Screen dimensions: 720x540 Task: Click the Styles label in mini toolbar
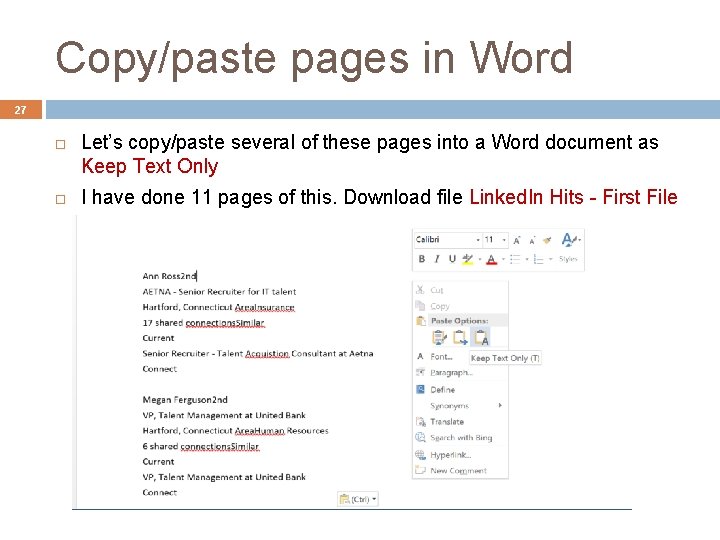(x=568, y=259)
